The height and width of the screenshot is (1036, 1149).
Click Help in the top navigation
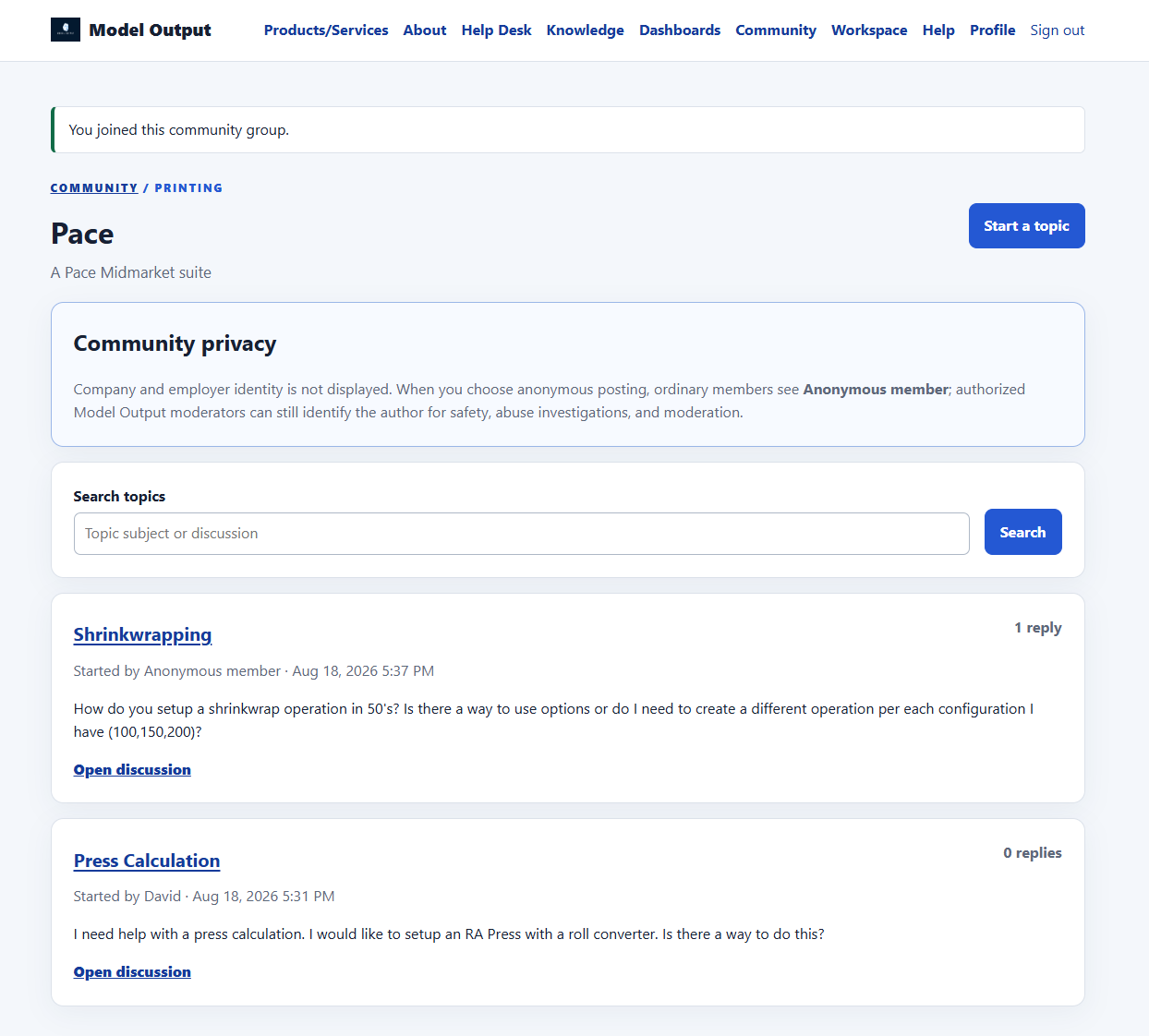(938, 30)
